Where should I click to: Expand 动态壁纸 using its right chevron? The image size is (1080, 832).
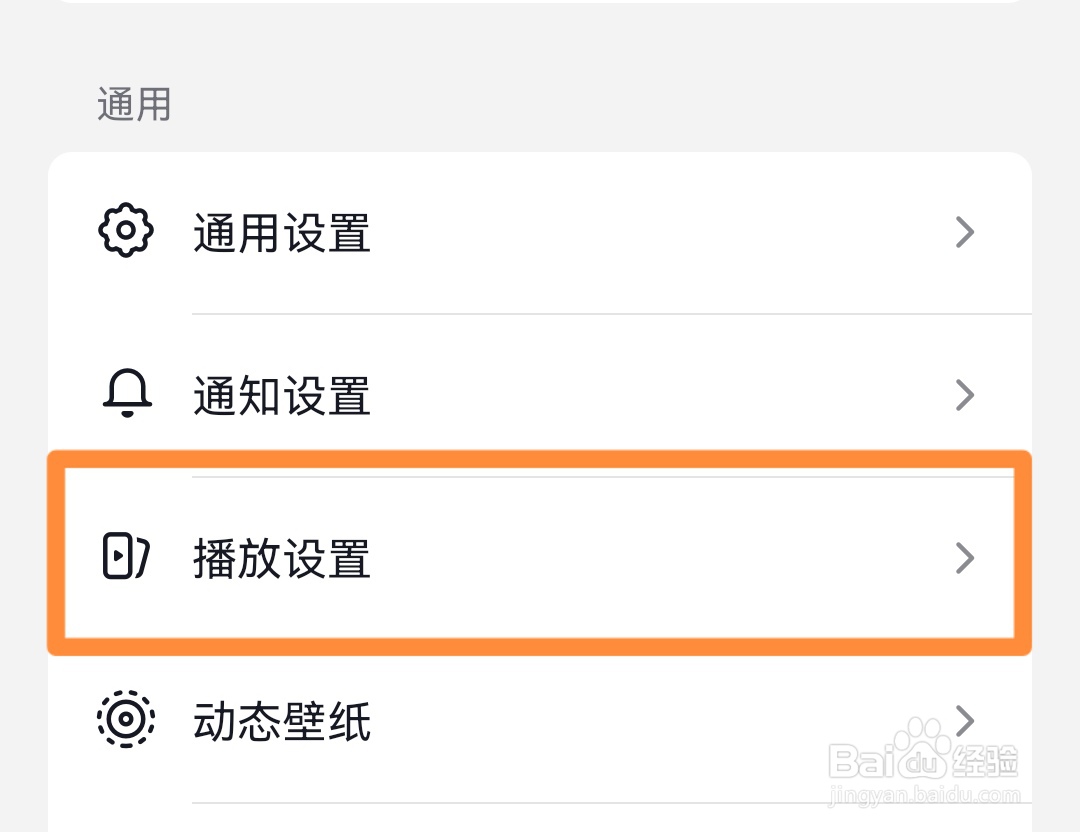pyautogui.click(x=964, y=719)
